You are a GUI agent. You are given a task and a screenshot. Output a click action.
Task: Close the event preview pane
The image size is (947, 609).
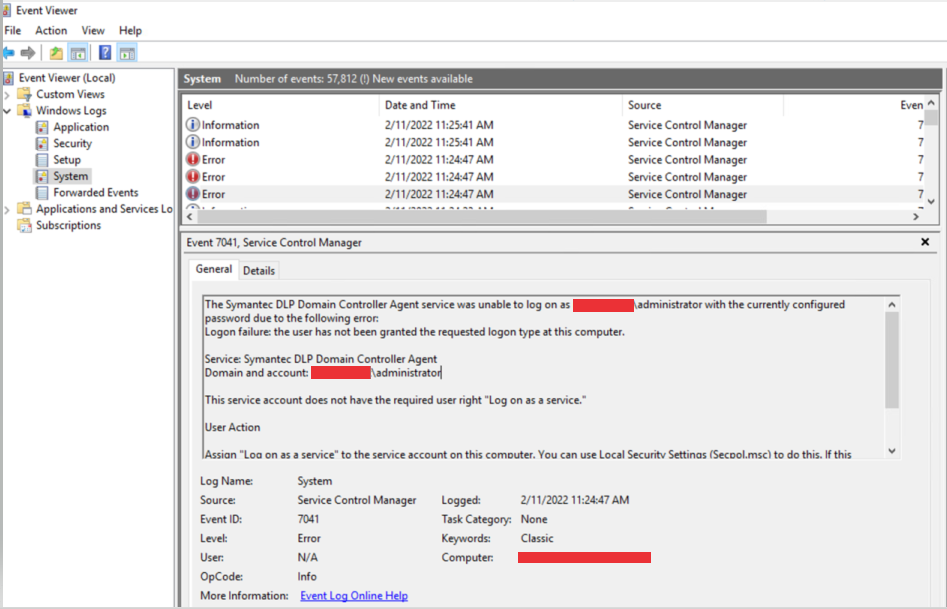tap(925, 242)
